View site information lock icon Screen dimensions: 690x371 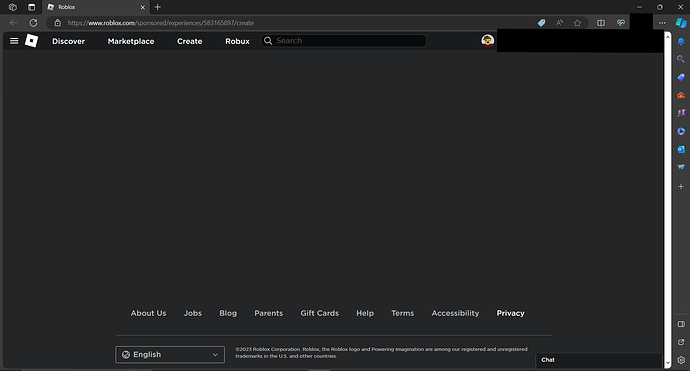pyautogui.click(x=58, y=23)
